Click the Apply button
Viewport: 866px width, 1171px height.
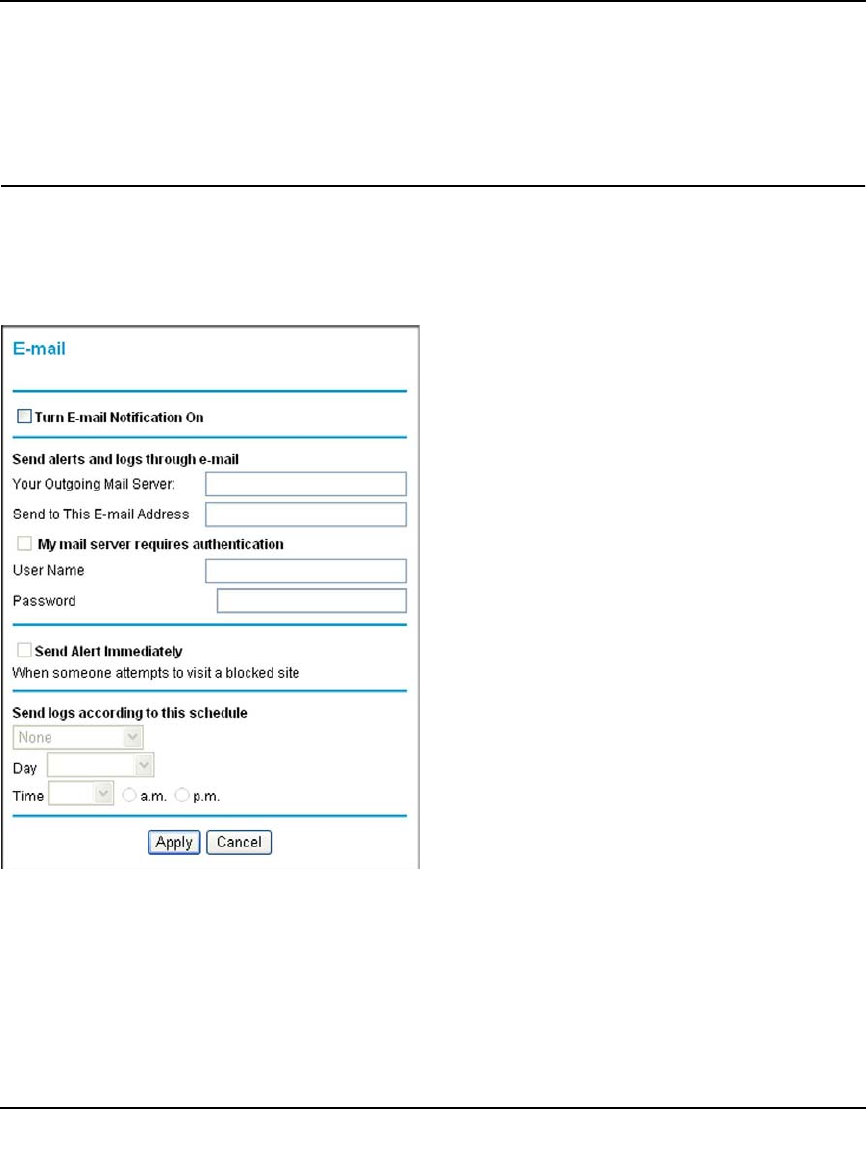point(174,842)
